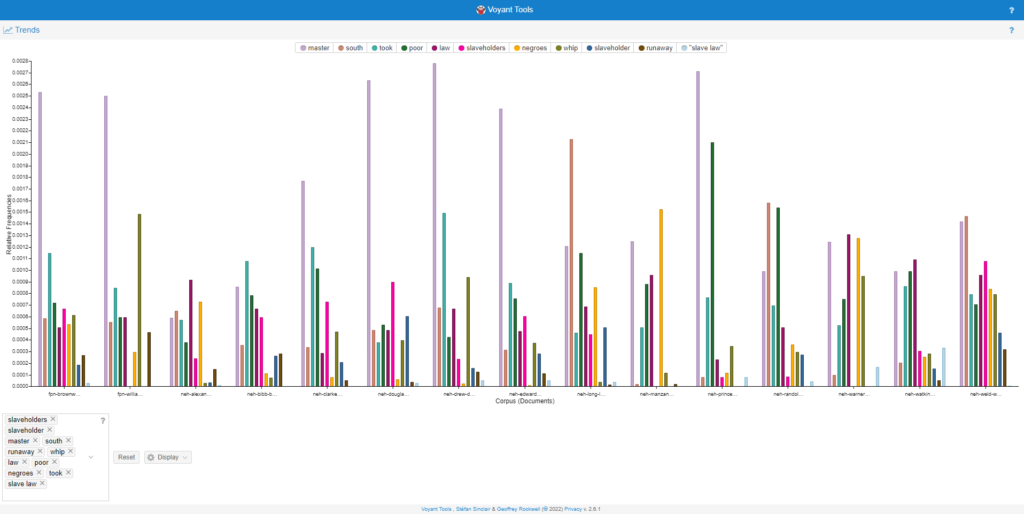
Task: Hide the 'slave law' legend series
Action: pyautogui.click(x=706, y=48)
